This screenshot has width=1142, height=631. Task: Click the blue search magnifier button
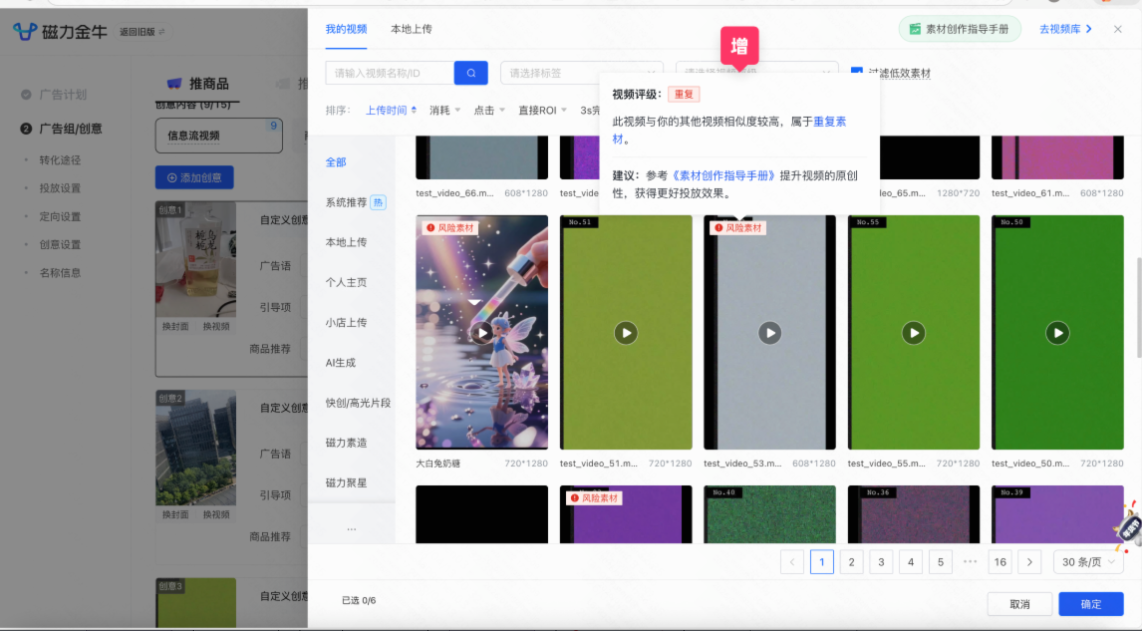pos(470,73)
